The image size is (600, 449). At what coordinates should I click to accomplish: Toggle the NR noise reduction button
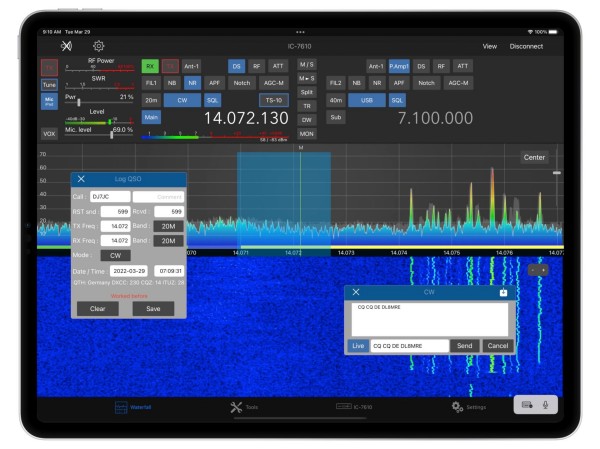192,83
